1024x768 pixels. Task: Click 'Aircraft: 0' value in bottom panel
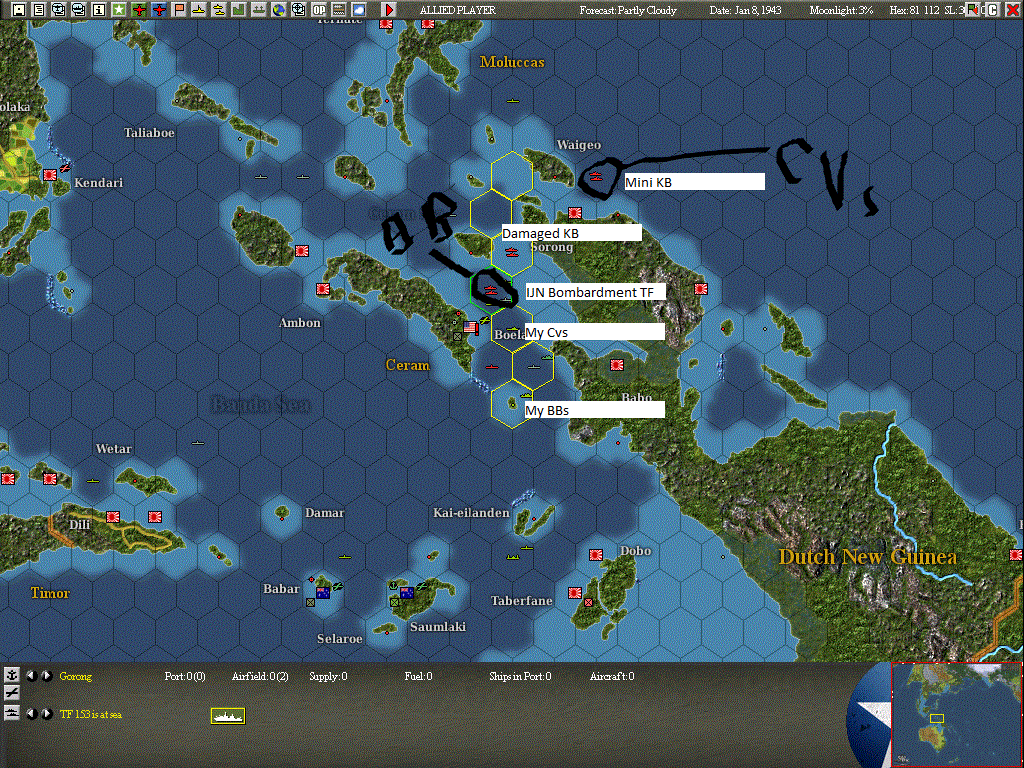pyautogui.click(x=611, y=676)
